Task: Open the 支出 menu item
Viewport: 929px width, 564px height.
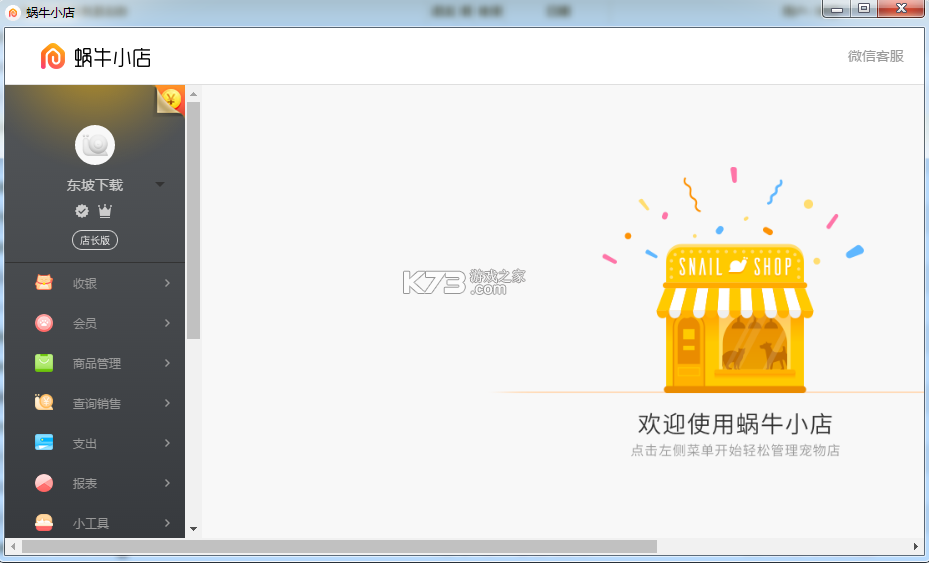Action: [95, 443]
